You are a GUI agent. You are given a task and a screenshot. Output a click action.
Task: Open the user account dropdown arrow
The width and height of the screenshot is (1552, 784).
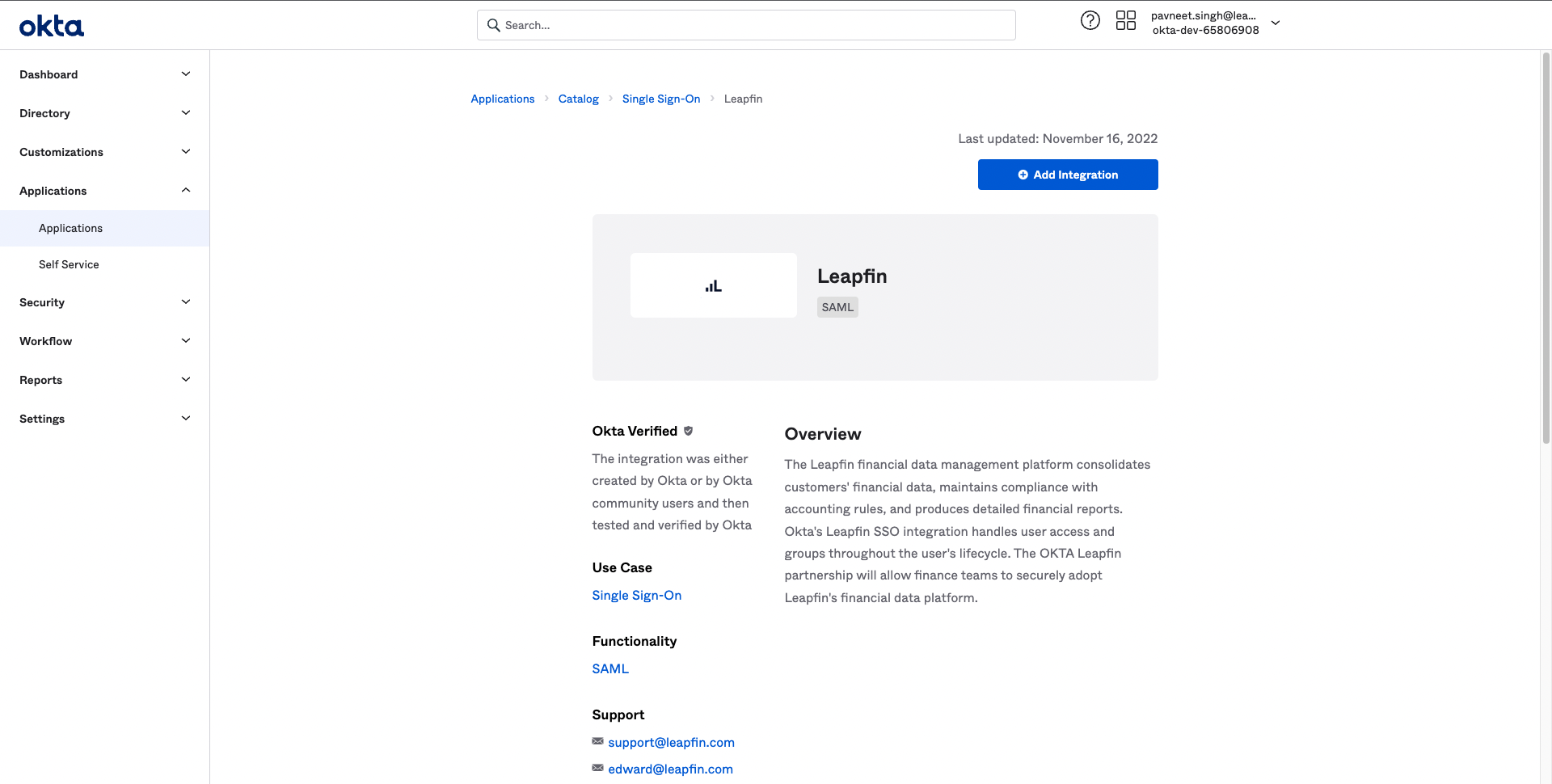click(x=1276, y=23)
